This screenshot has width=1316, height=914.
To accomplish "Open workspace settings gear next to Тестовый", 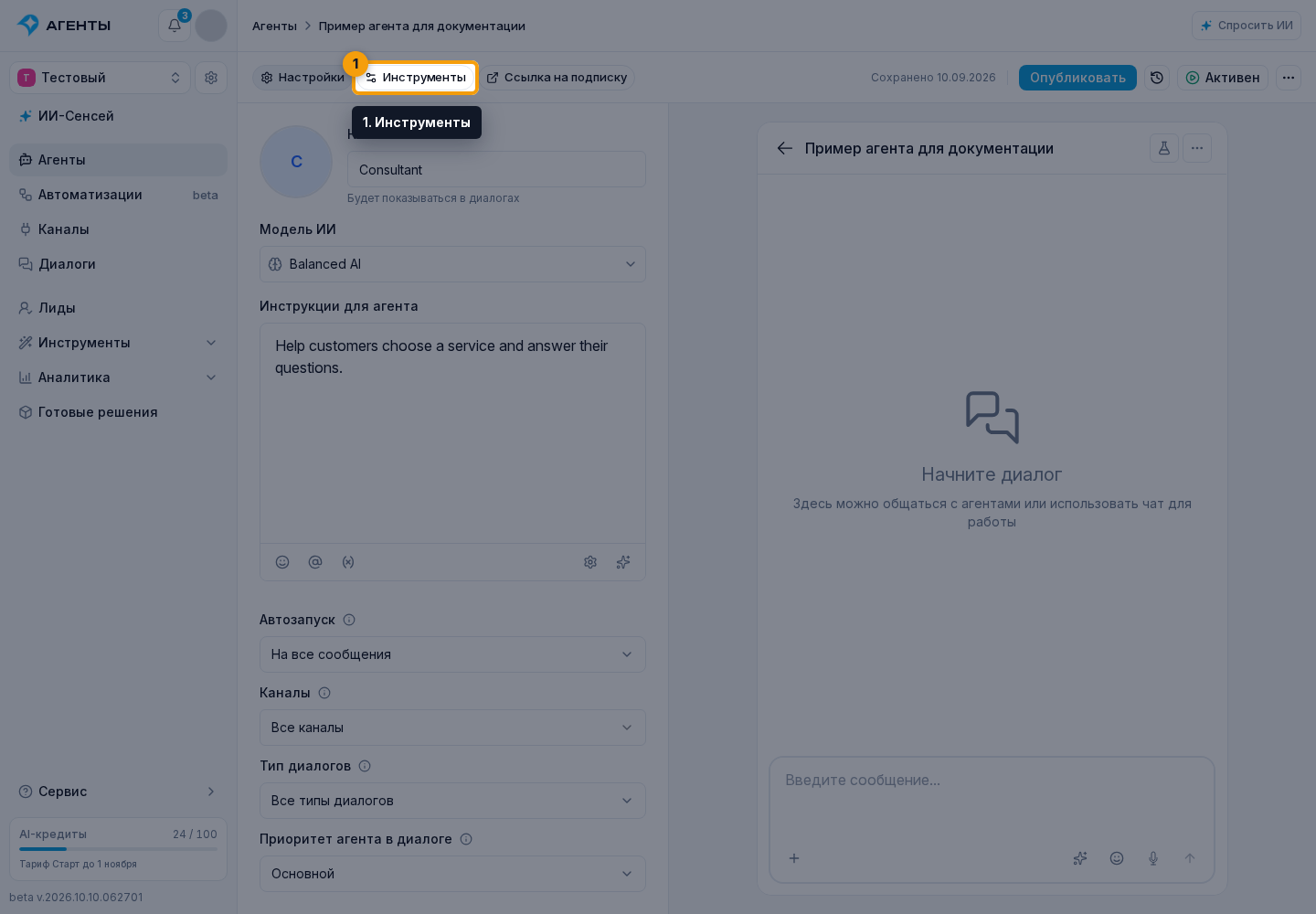I will (211, 78).
